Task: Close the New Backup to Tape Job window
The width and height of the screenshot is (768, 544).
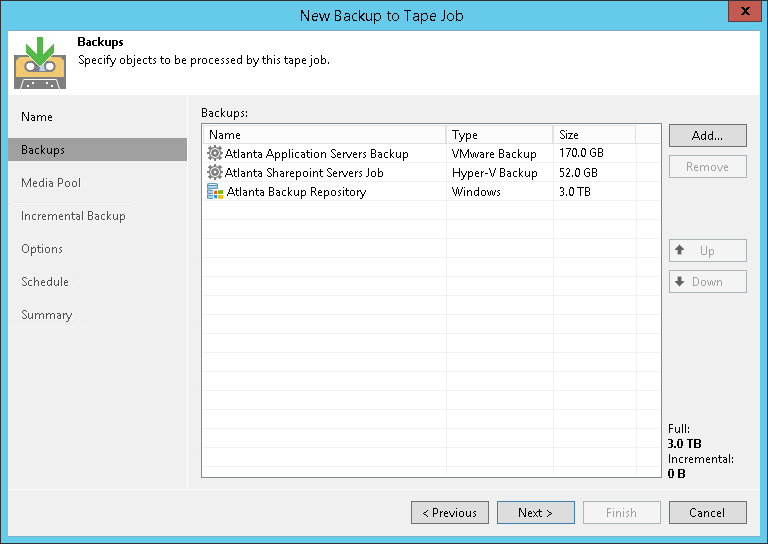Action: click(742, 11)
